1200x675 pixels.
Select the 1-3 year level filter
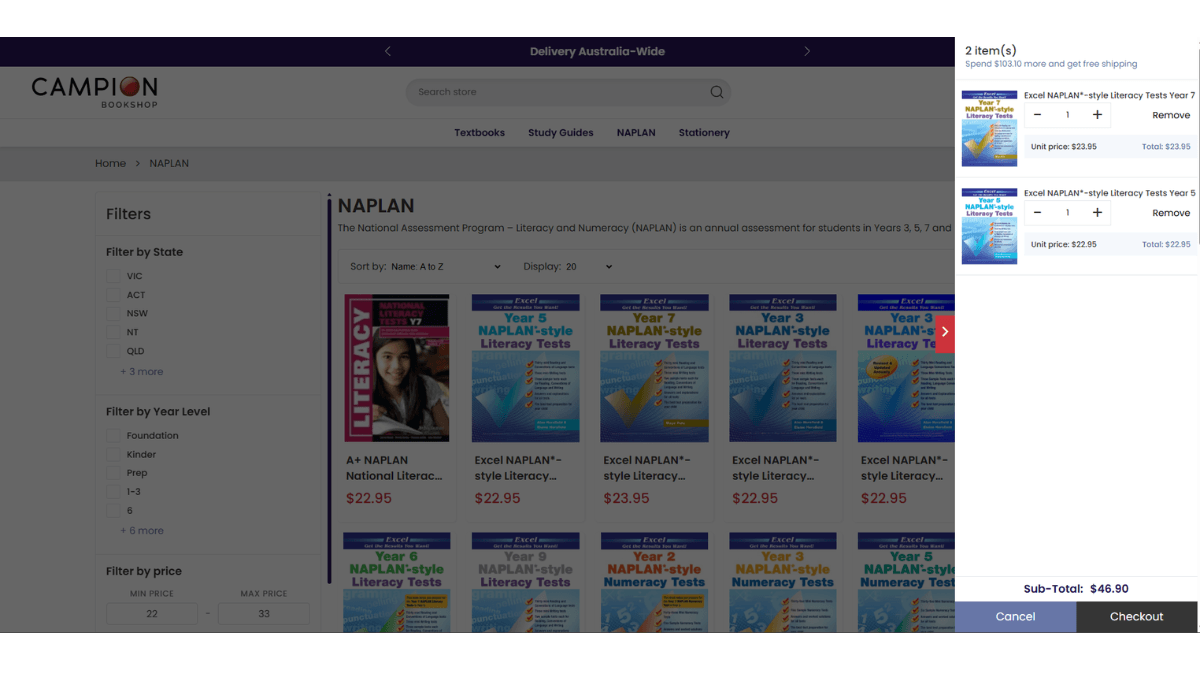(114, 492)
